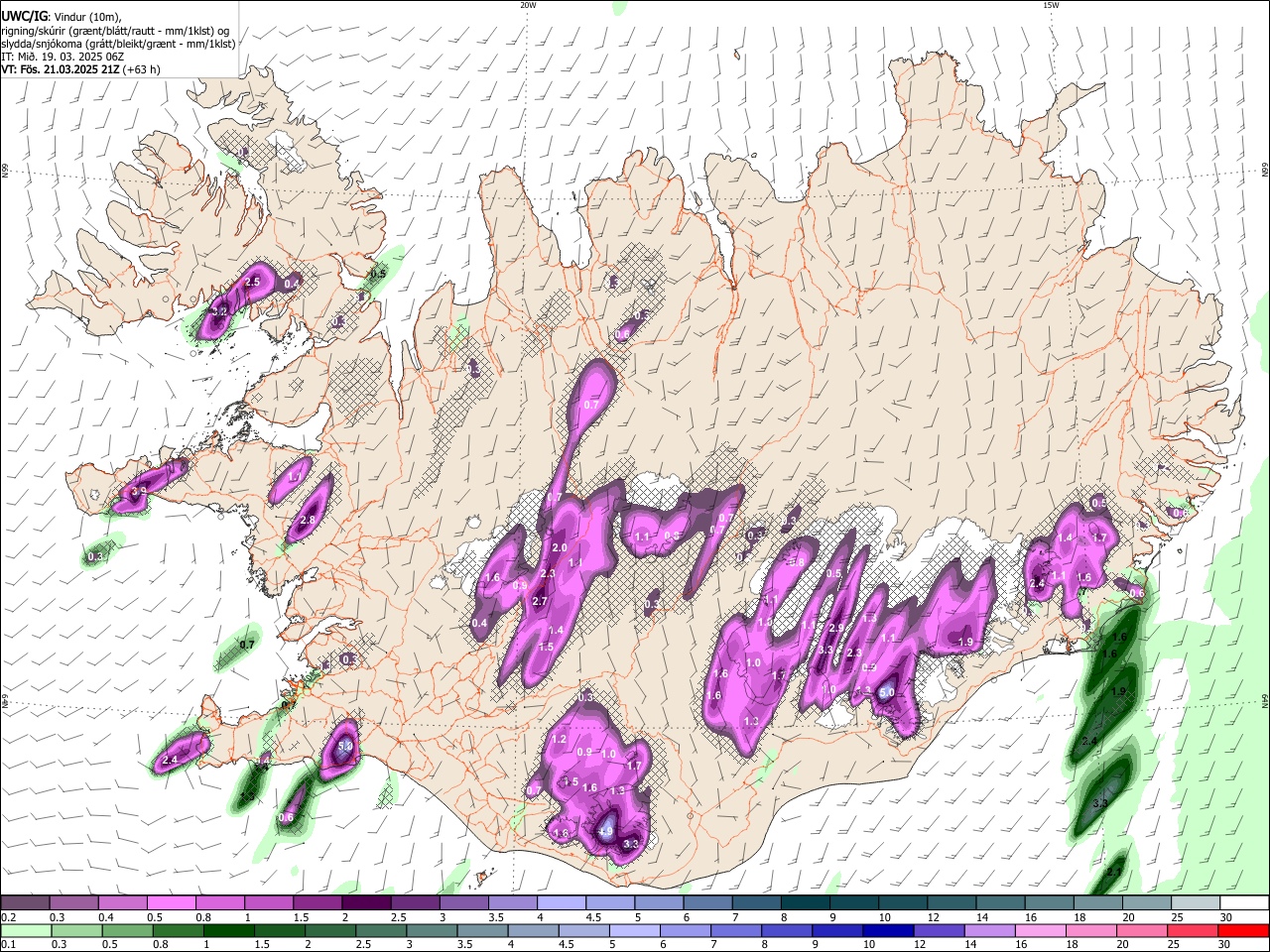Click the valid time 'VT: Fös. 21.03.2025 21Z (+63 h)'
Image resolution: width=1270 pixels, height=952 pixels.
80,69
